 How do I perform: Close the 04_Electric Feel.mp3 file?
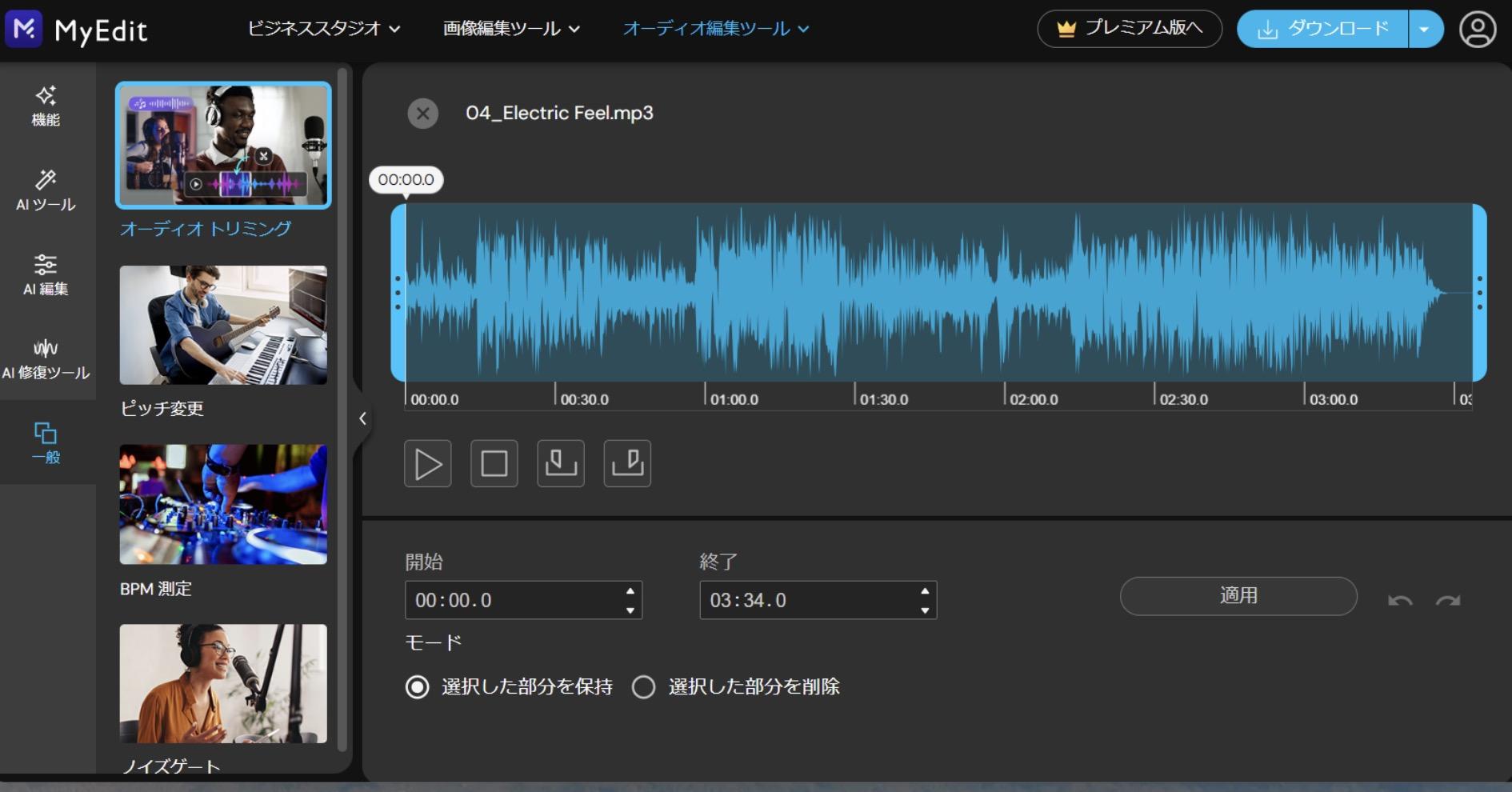(x=423, y=114)
